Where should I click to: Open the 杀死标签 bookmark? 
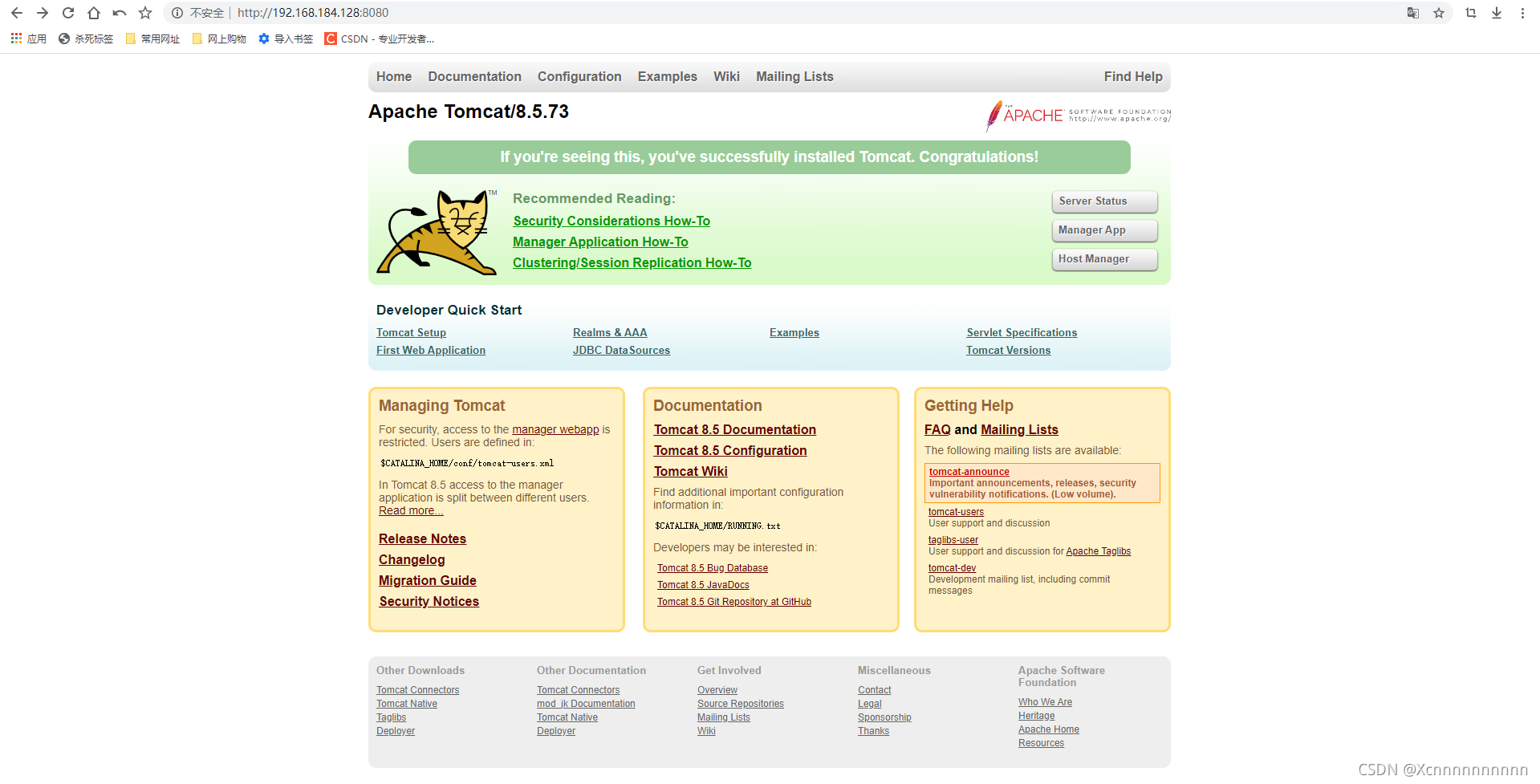86,39
